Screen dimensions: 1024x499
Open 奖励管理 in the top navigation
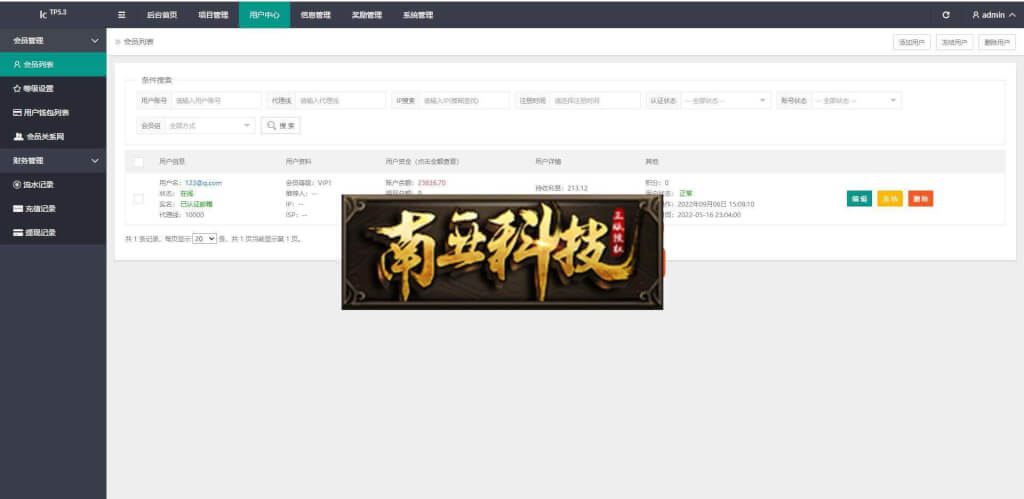366,15
